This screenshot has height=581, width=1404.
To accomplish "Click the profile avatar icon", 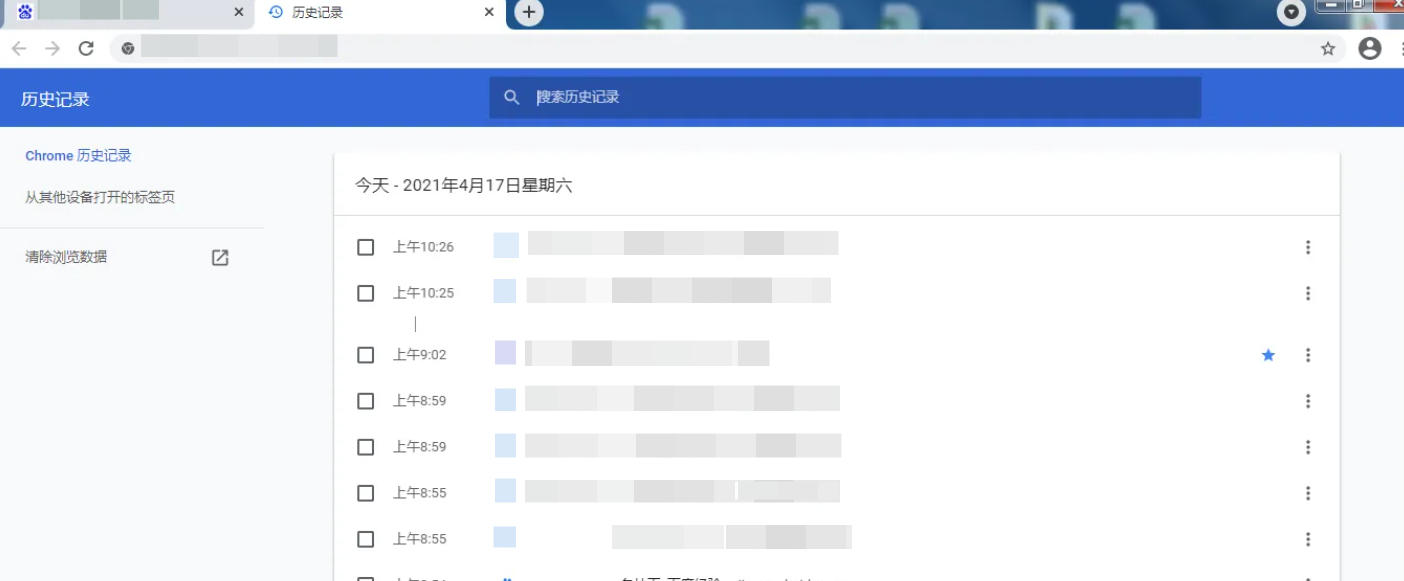I will pyautogui.click(x=1369, y=46).
